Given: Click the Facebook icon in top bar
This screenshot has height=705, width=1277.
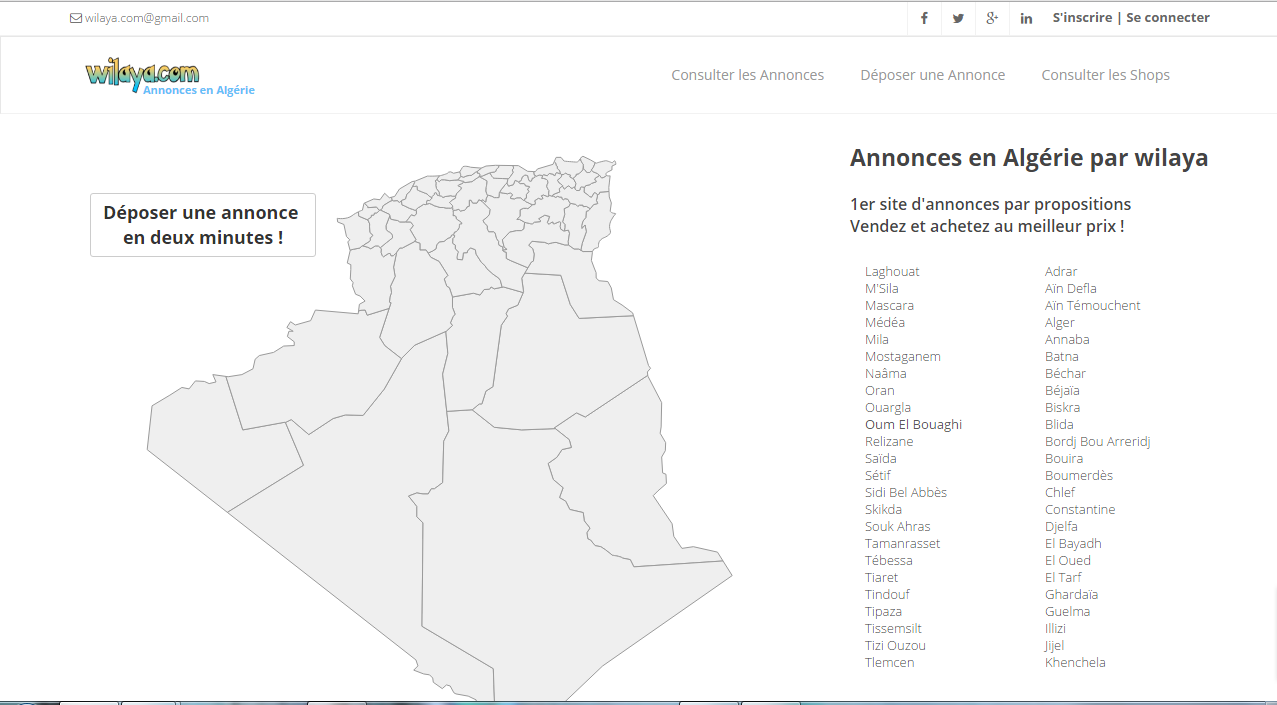Looking at the screenshot, I should pos(924,18).
